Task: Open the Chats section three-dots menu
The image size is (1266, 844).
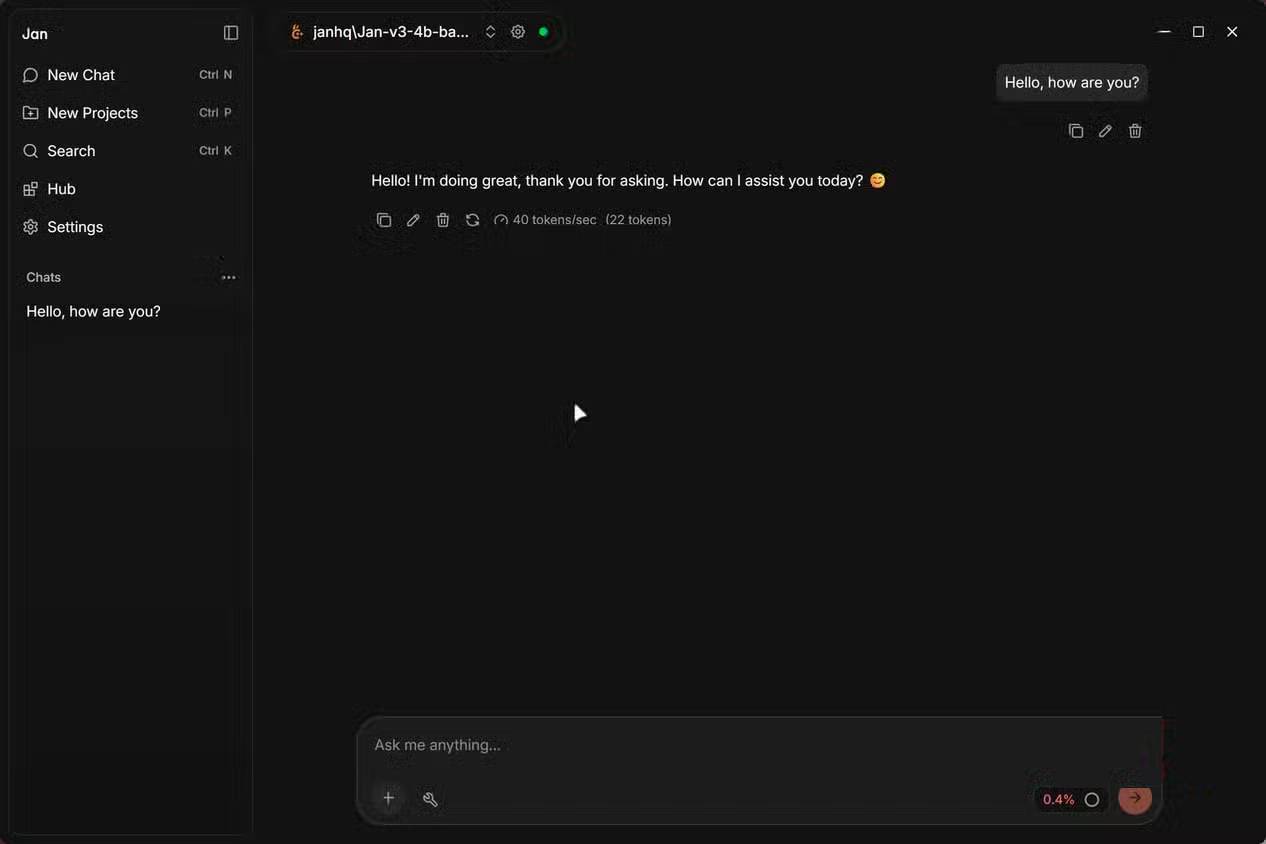Action: 229,278
